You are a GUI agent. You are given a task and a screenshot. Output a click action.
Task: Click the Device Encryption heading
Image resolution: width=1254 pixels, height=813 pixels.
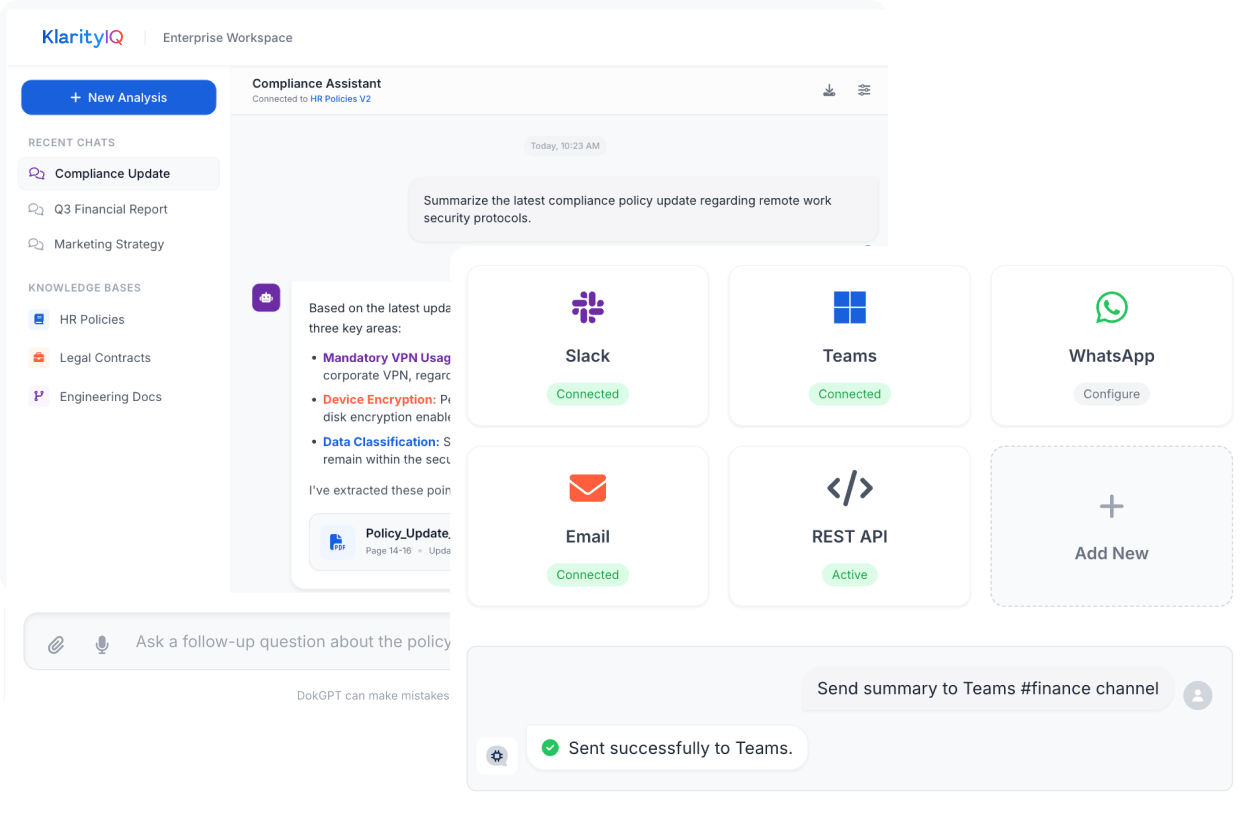(379, 399)
